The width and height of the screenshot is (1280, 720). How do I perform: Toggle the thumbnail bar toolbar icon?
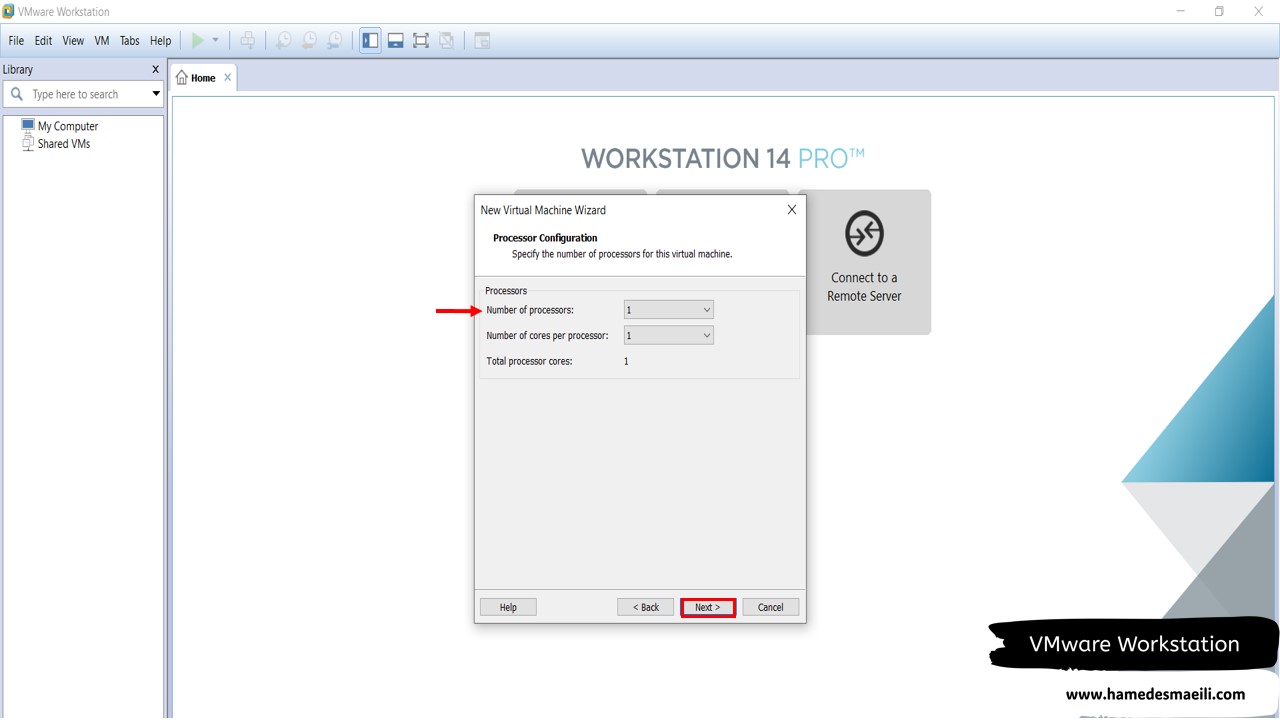click(x=396, y=41)
